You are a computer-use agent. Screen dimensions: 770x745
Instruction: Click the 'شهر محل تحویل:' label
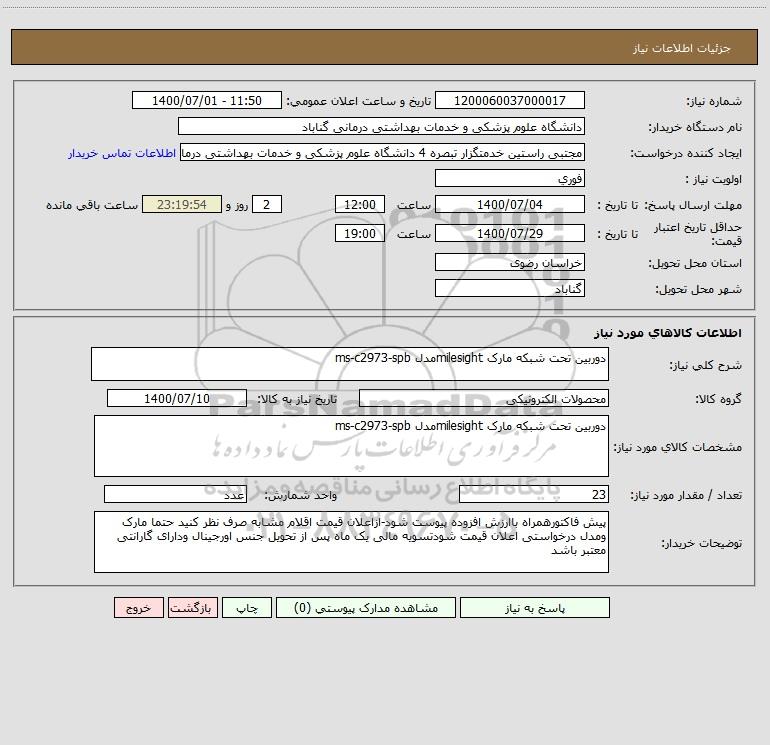click(x=698, y=289)
